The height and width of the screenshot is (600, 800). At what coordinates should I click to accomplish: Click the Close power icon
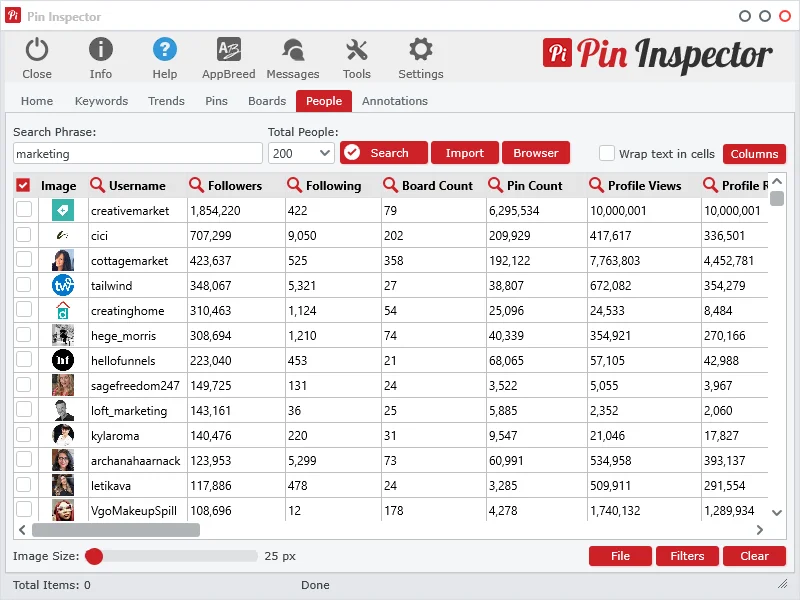pos(37,50)
